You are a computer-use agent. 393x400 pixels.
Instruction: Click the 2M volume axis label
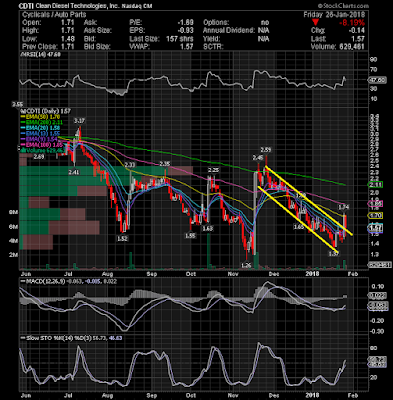point(13,255)
